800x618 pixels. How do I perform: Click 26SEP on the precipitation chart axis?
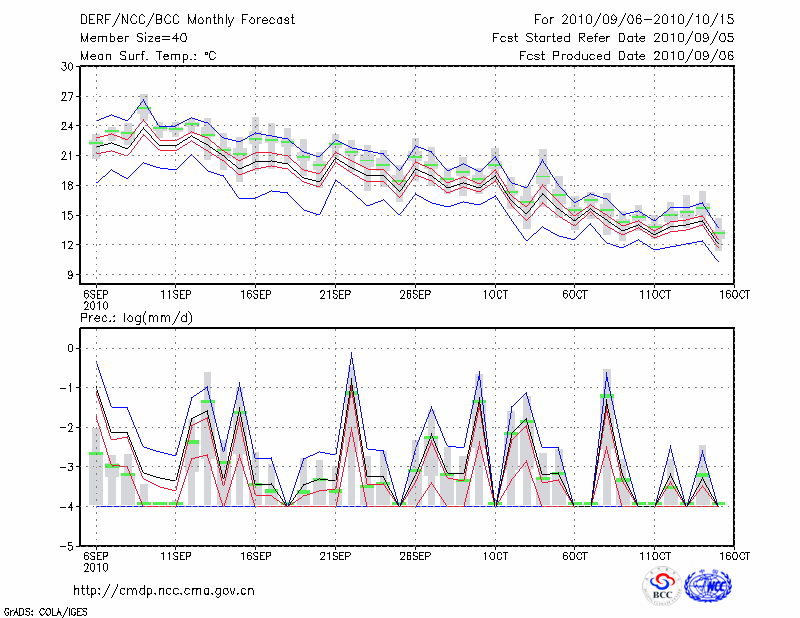[415, 555]
